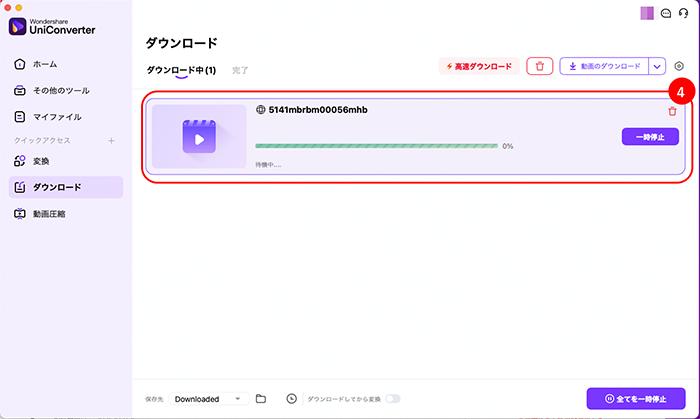Open ホーム in the sidebar
Screen dimensions: 700x419
tap(45, 64)
